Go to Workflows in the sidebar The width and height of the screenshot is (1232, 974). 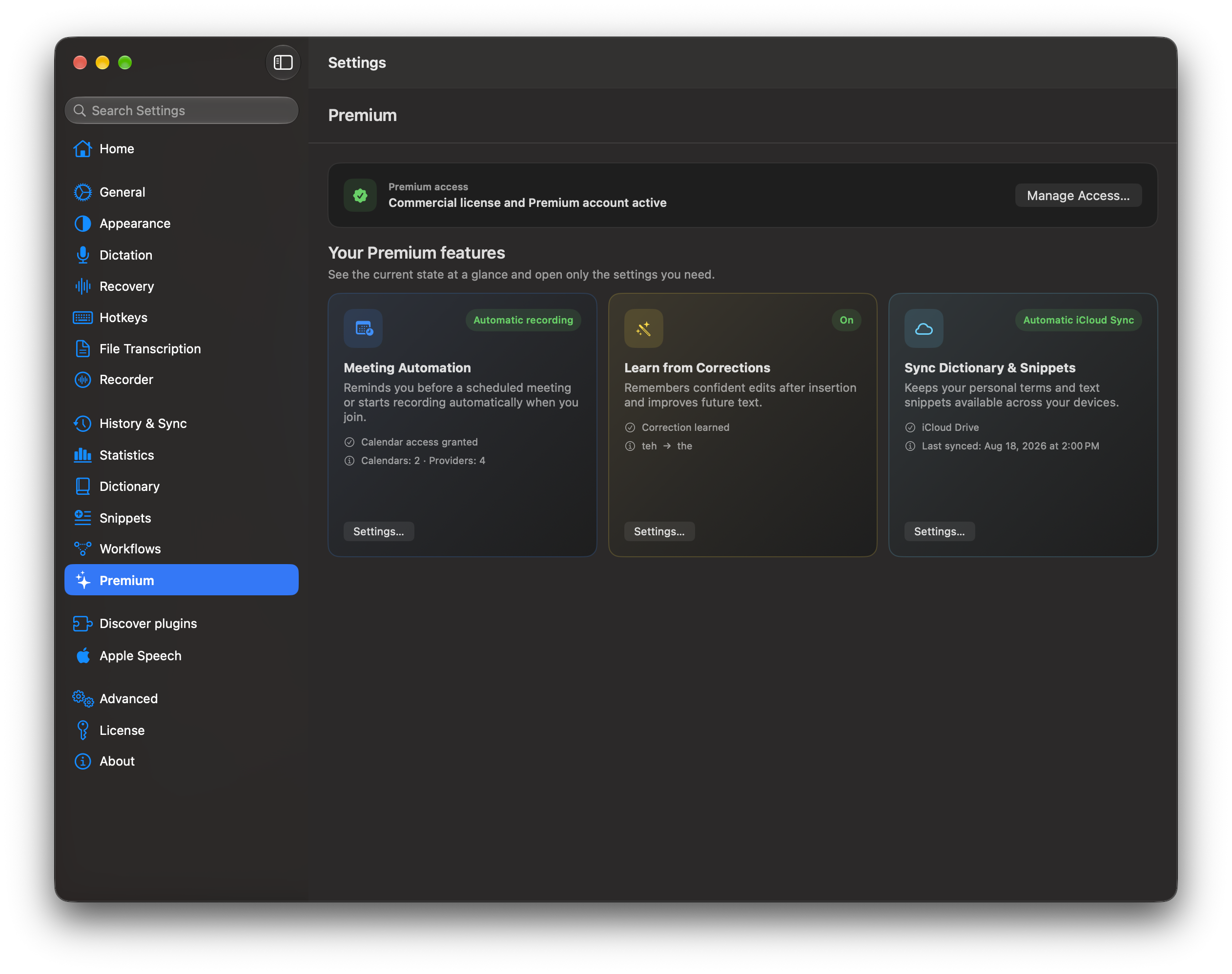(182, 548)
